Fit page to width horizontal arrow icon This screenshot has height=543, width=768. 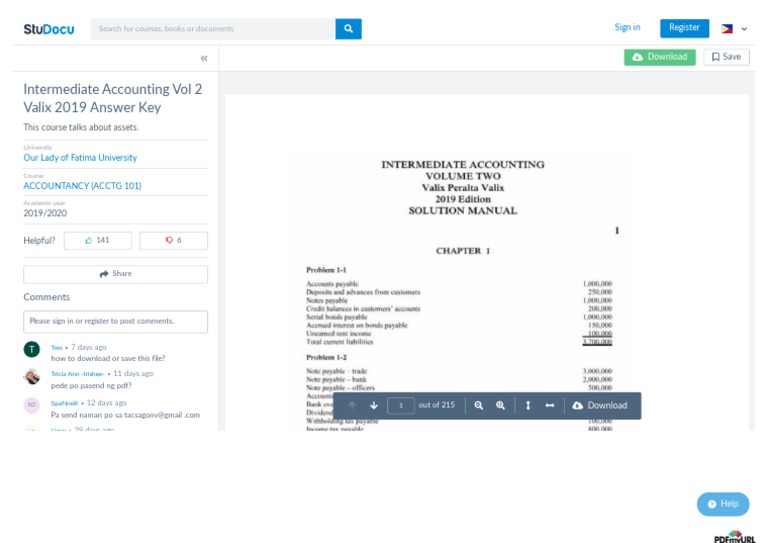[x=550, y=405]
